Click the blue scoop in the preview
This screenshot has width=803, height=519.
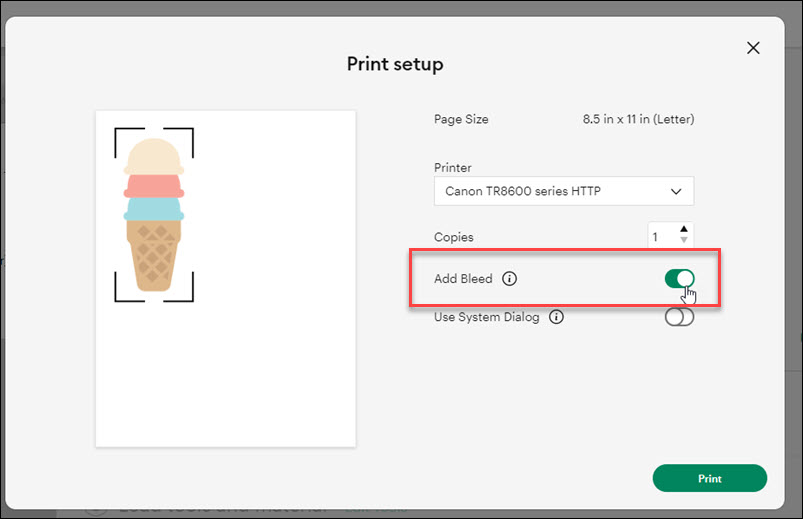coord(154,209)
